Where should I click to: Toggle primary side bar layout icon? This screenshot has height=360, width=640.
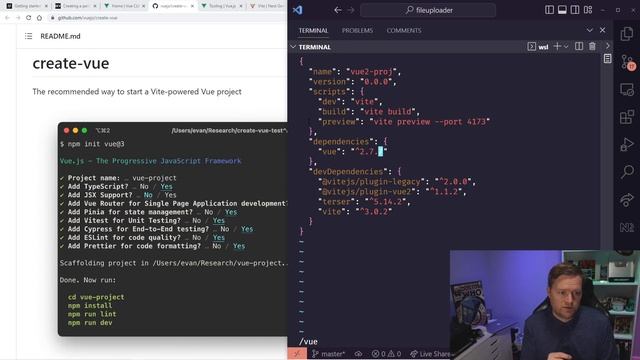point(549,10)
